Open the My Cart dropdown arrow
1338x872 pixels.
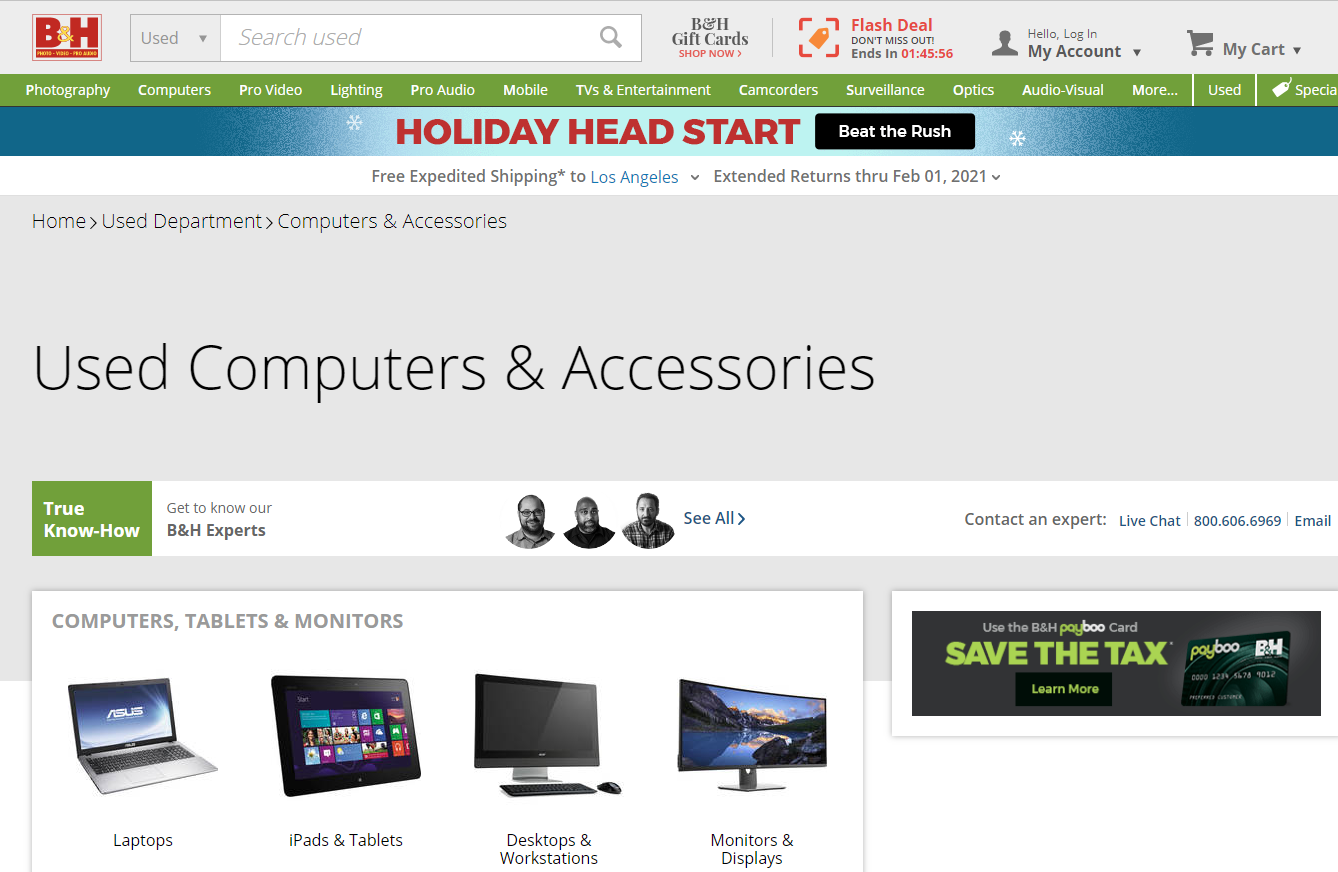click(x=1297, y=50)
